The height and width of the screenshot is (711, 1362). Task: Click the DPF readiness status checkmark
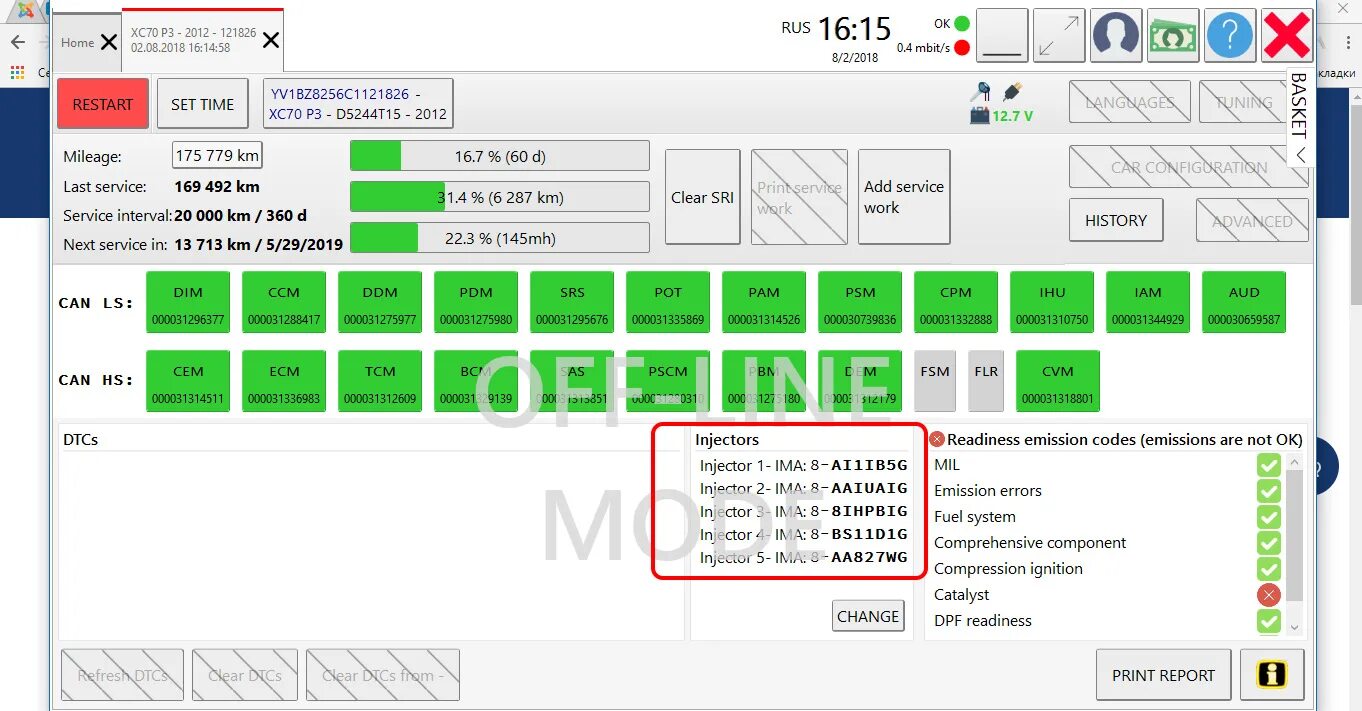pos(1269,621)
